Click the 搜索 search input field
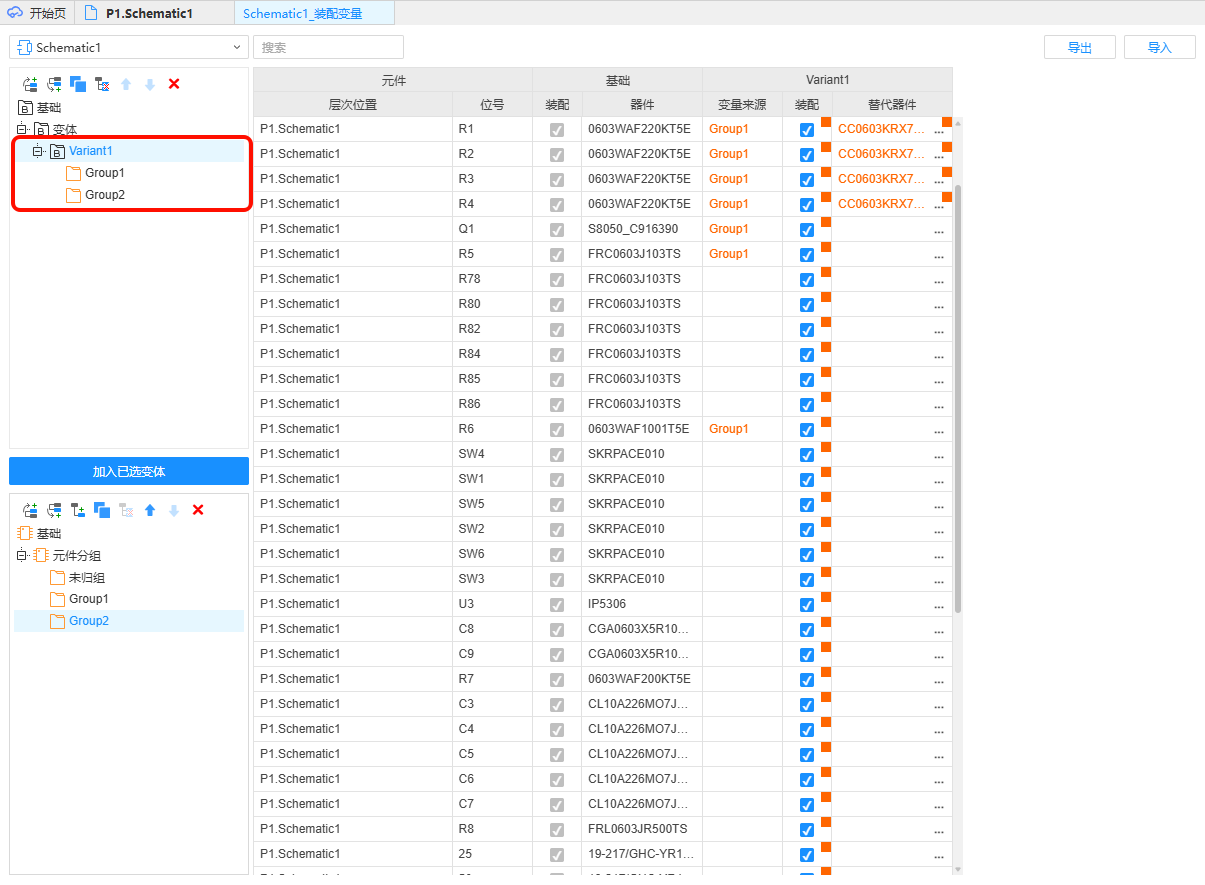This screenshot has width=1205, height=885. pos(328,47)
